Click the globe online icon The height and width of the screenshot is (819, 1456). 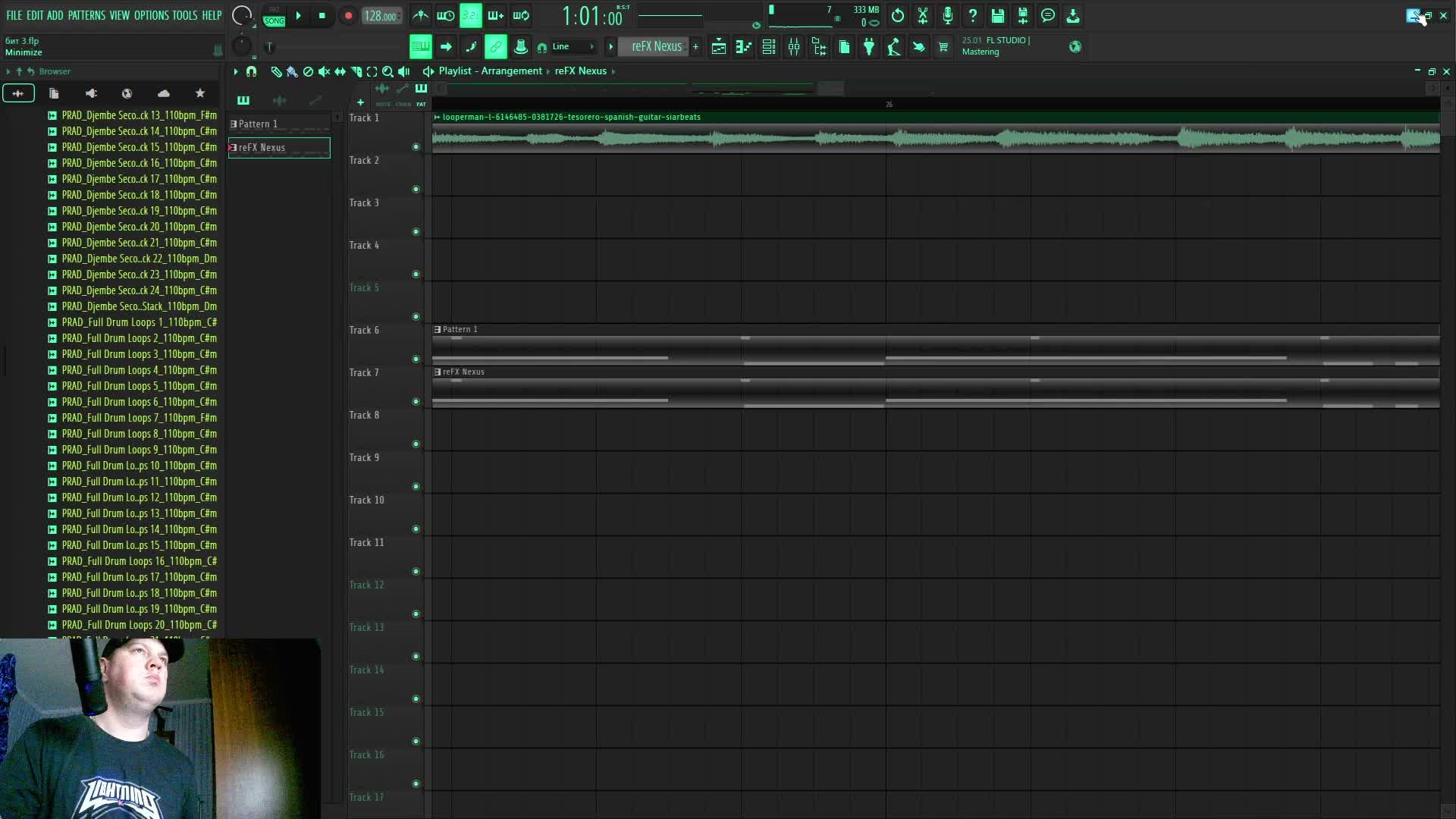click(x=1075, y=47)
